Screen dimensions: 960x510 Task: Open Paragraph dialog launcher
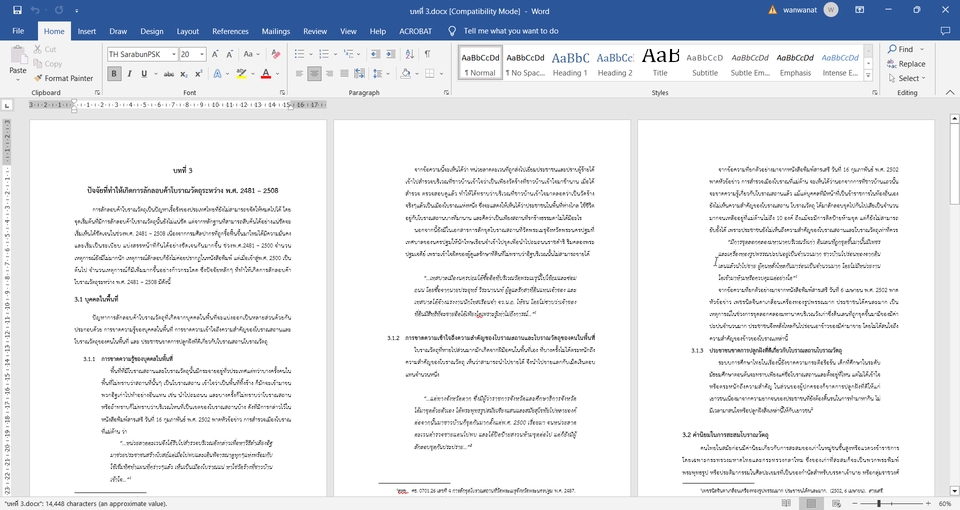[446, 92]
